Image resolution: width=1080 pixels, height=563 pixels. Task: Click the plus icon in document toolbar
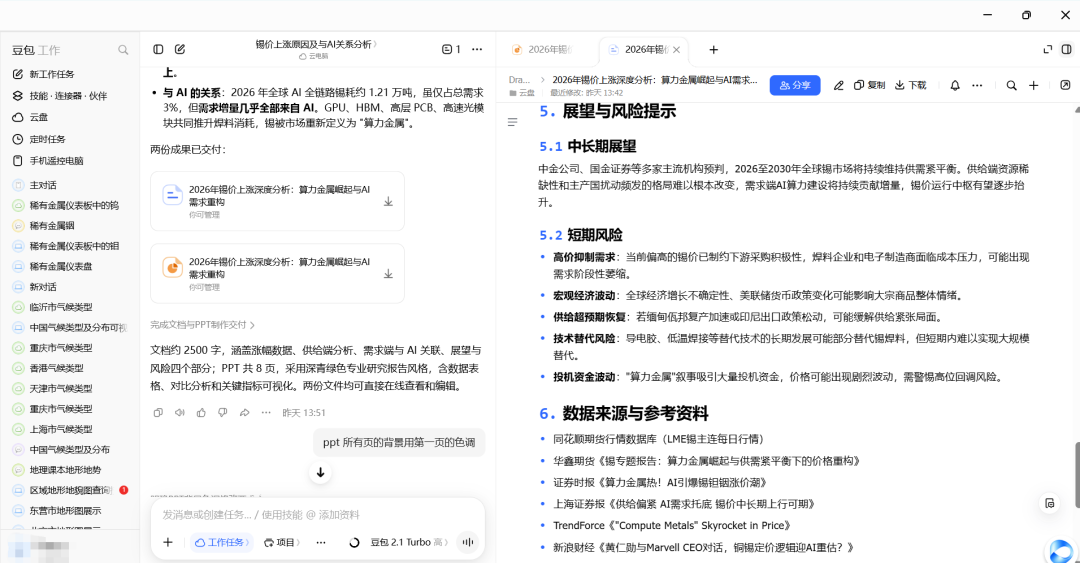tap(1033, 85)
